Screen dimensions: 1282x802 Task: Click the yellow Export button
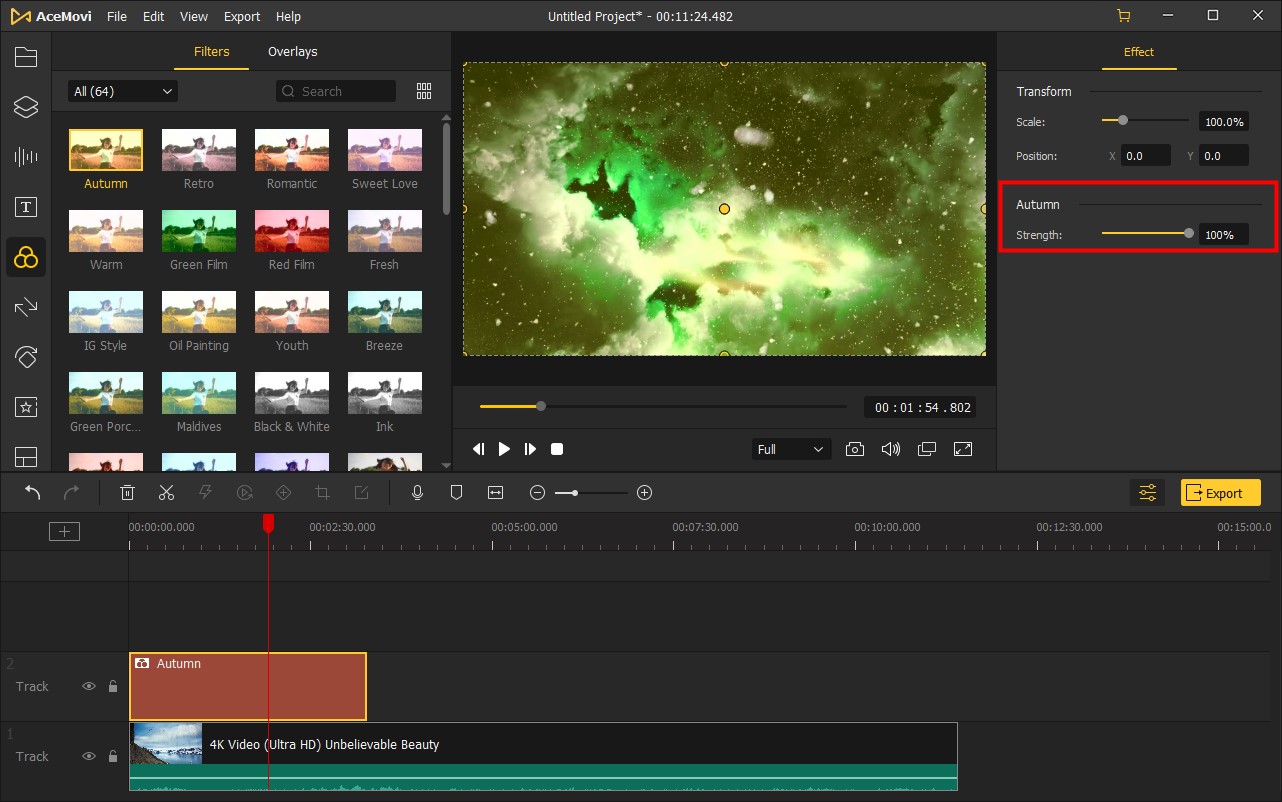1220,492
